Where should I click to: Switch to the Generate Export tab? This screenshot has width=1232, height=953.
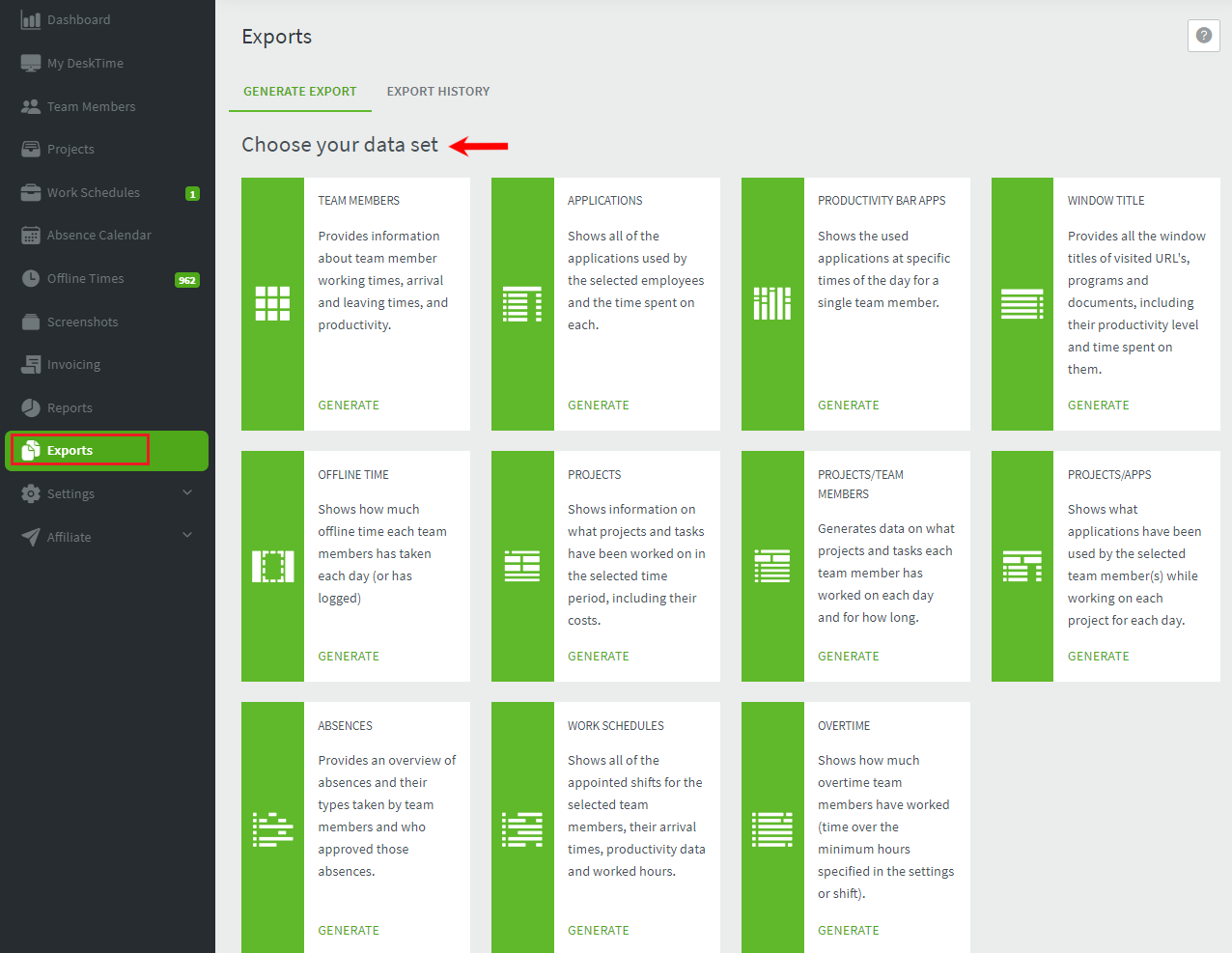tap(300, 92)
